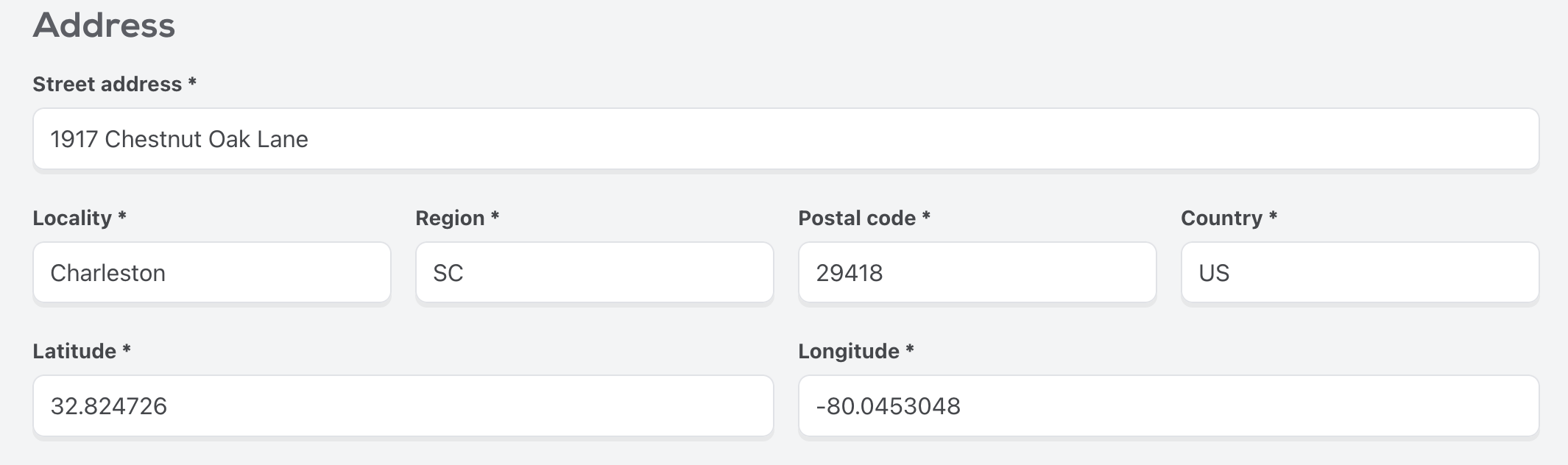Click the "Postal code" label text

pos(857,218)
